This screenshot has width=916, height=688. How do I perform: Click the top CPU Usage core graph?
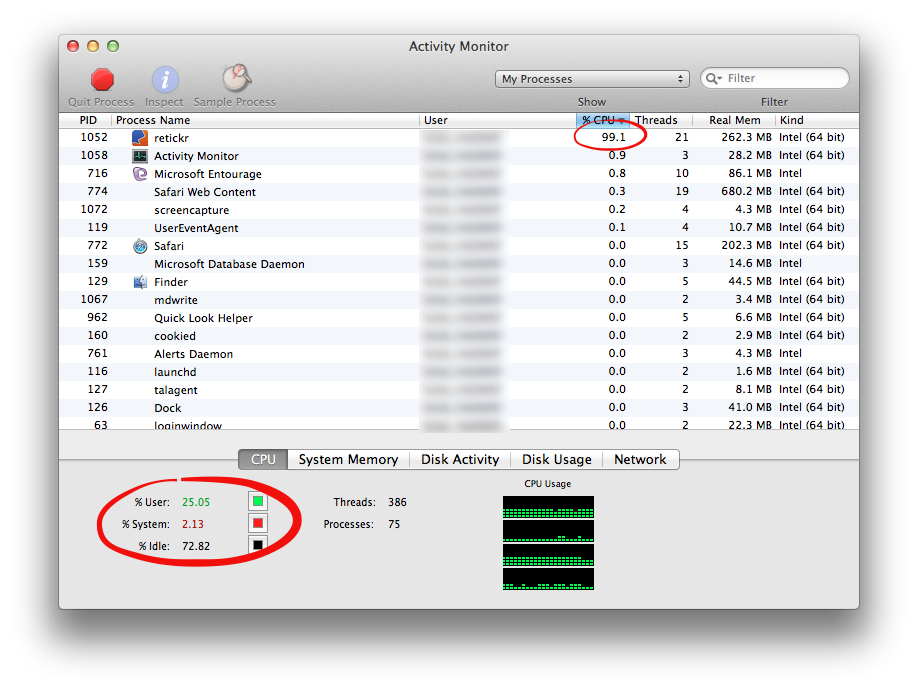pyautogui.click(x=548, y=507)
